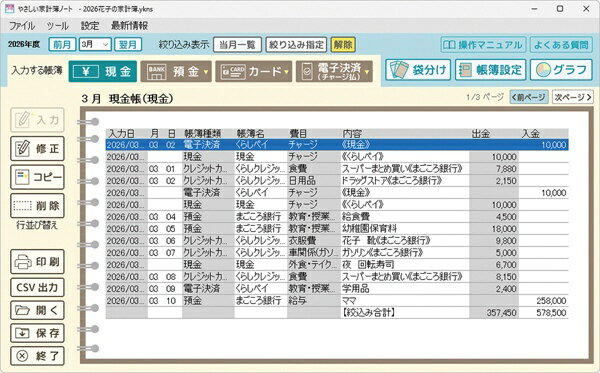
Task: Open 帳簿設定 ledger settings
Action: [x=491, y=70]
